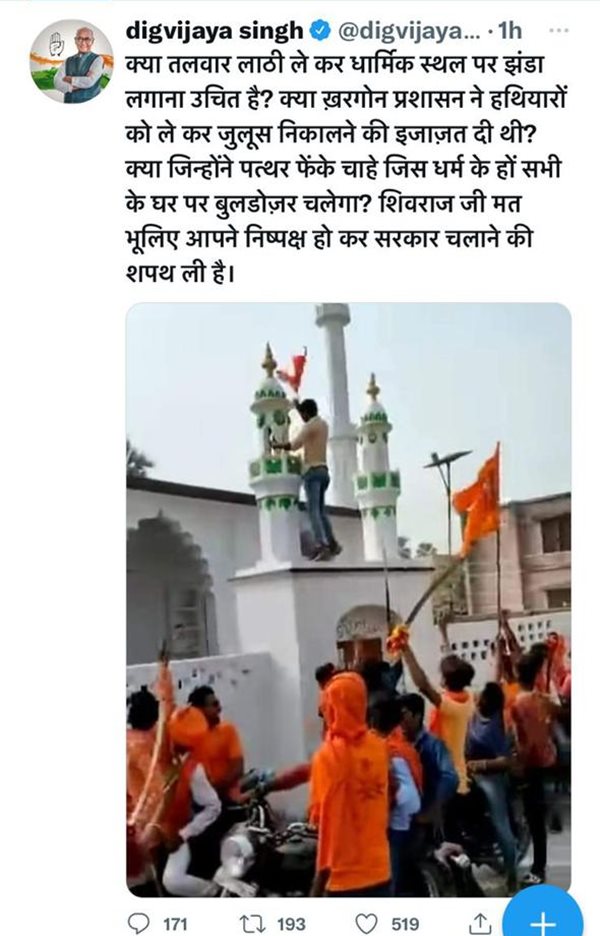600x936 pixels.
Task: Click the retweet arrows icon
Action: pyautogui.click(x=251, y=923)
